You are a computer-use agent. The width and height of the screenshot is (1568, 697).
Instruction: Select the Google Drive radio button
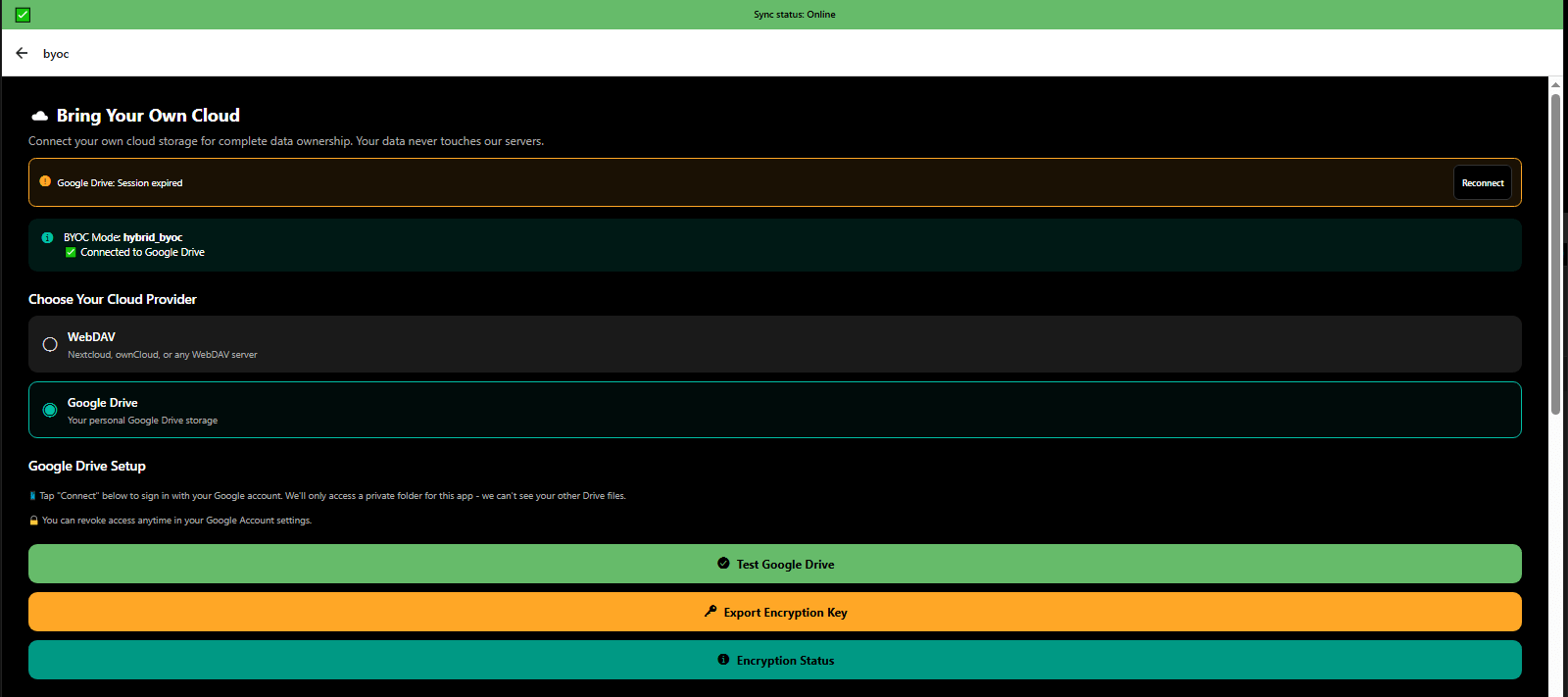click(50, 410)
